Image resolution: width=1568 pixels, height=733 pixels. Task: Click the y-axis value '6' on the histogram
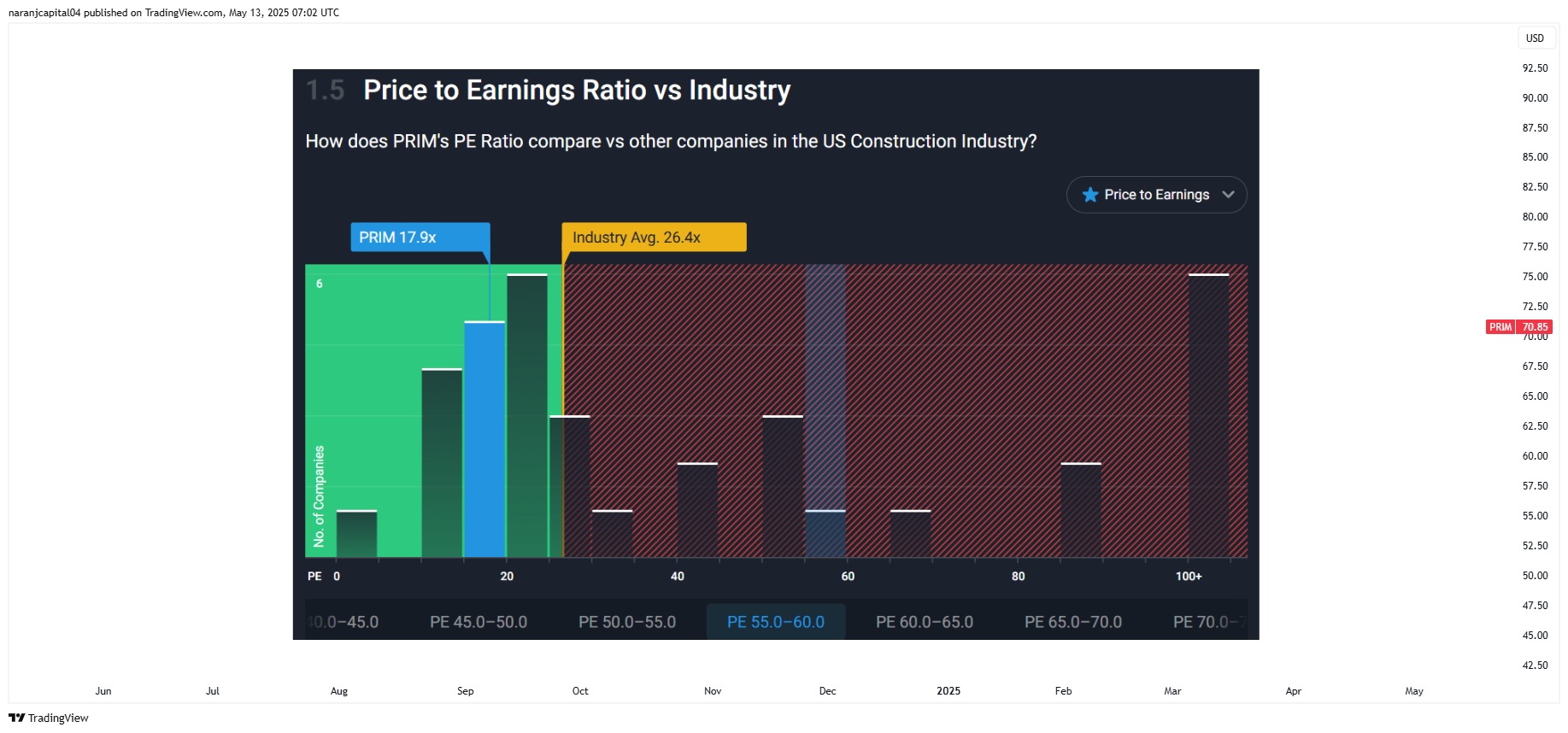[320, 284]
